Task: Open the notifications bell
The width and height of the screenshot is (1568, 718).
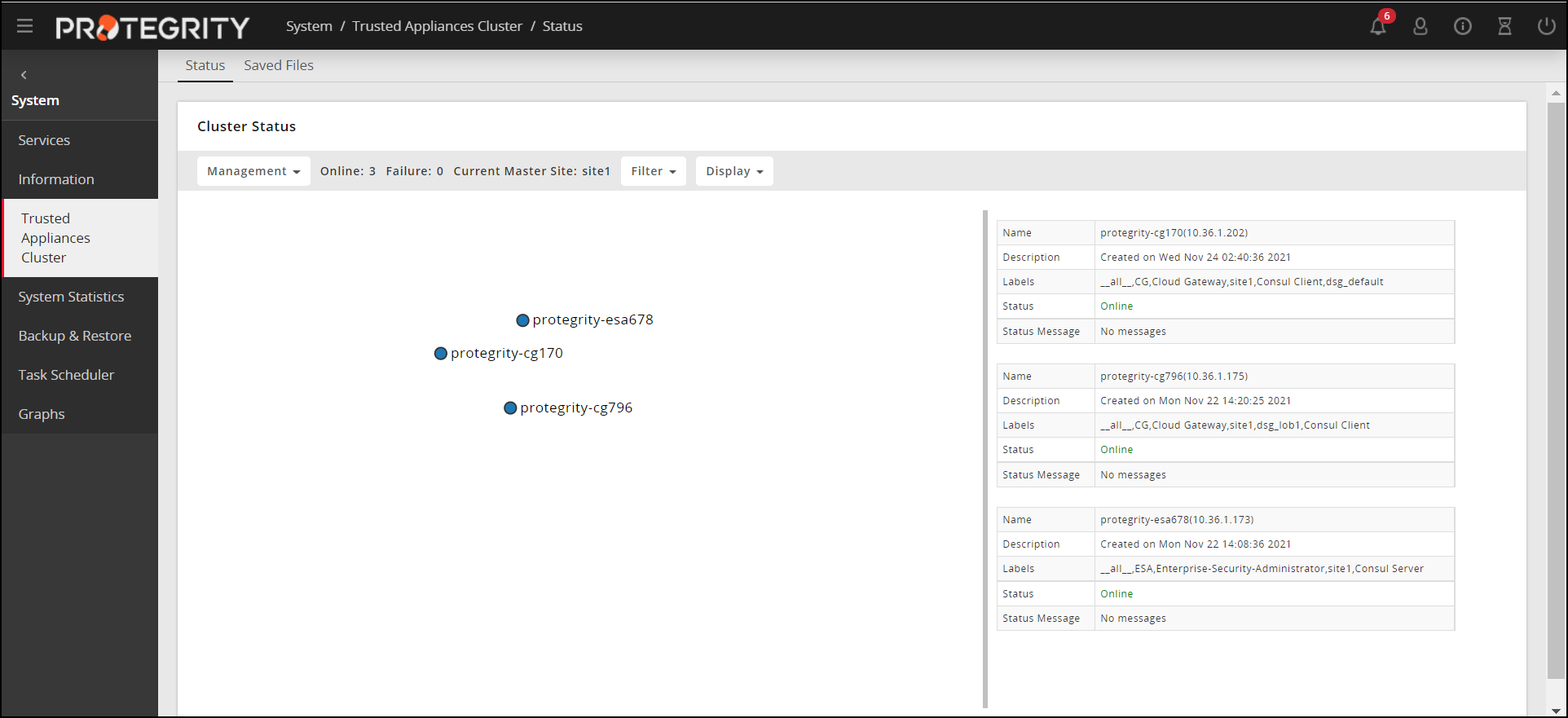Action: [x=1378, y=26]
